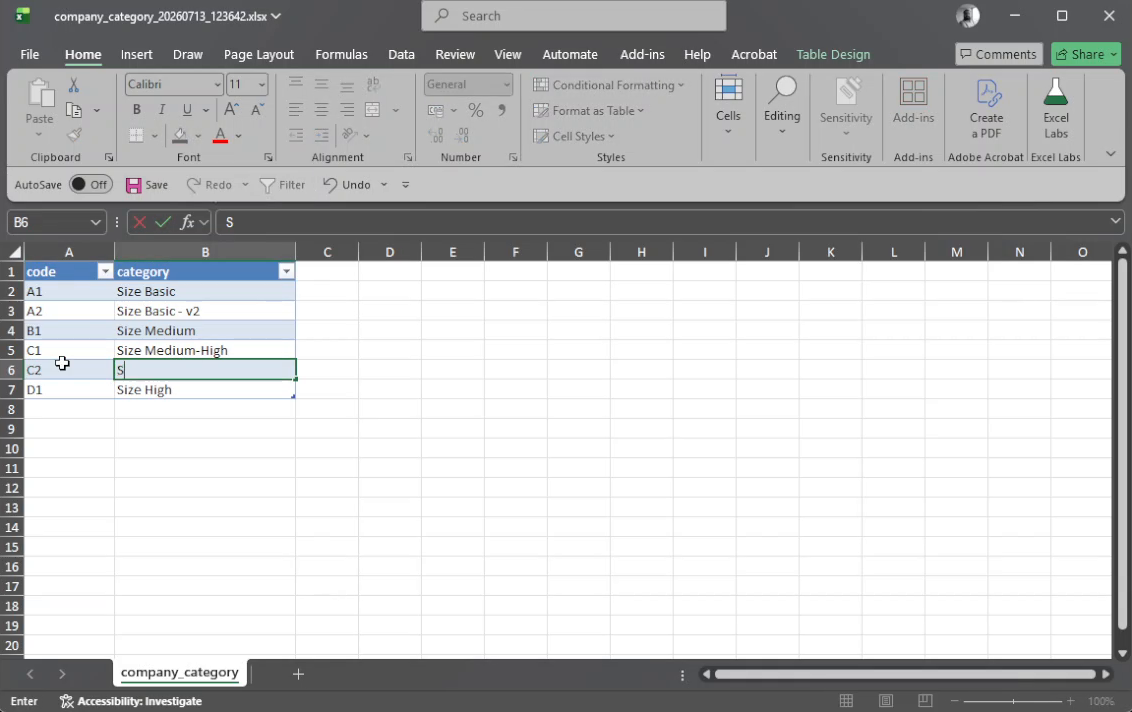Switch to Page Layout view in status bar

pyautogui.click(x=886, y=700)
